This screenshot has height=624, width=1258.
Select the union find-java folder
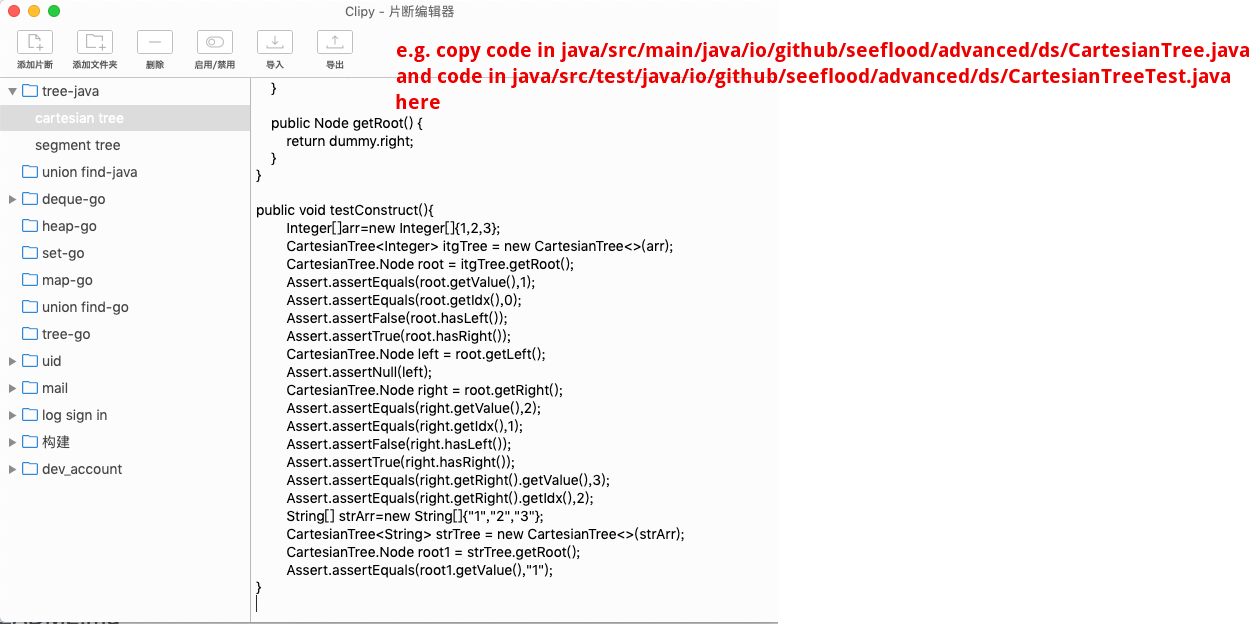(x=125, y=172)
